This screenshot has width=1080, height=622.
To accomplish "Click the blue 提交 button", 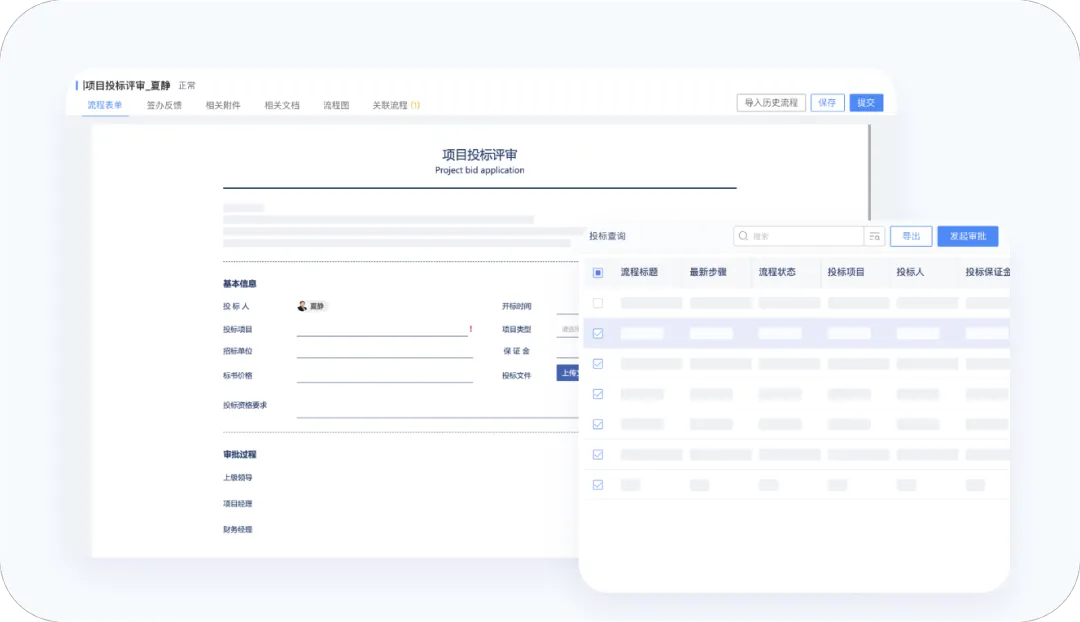I will coord(866,103).
